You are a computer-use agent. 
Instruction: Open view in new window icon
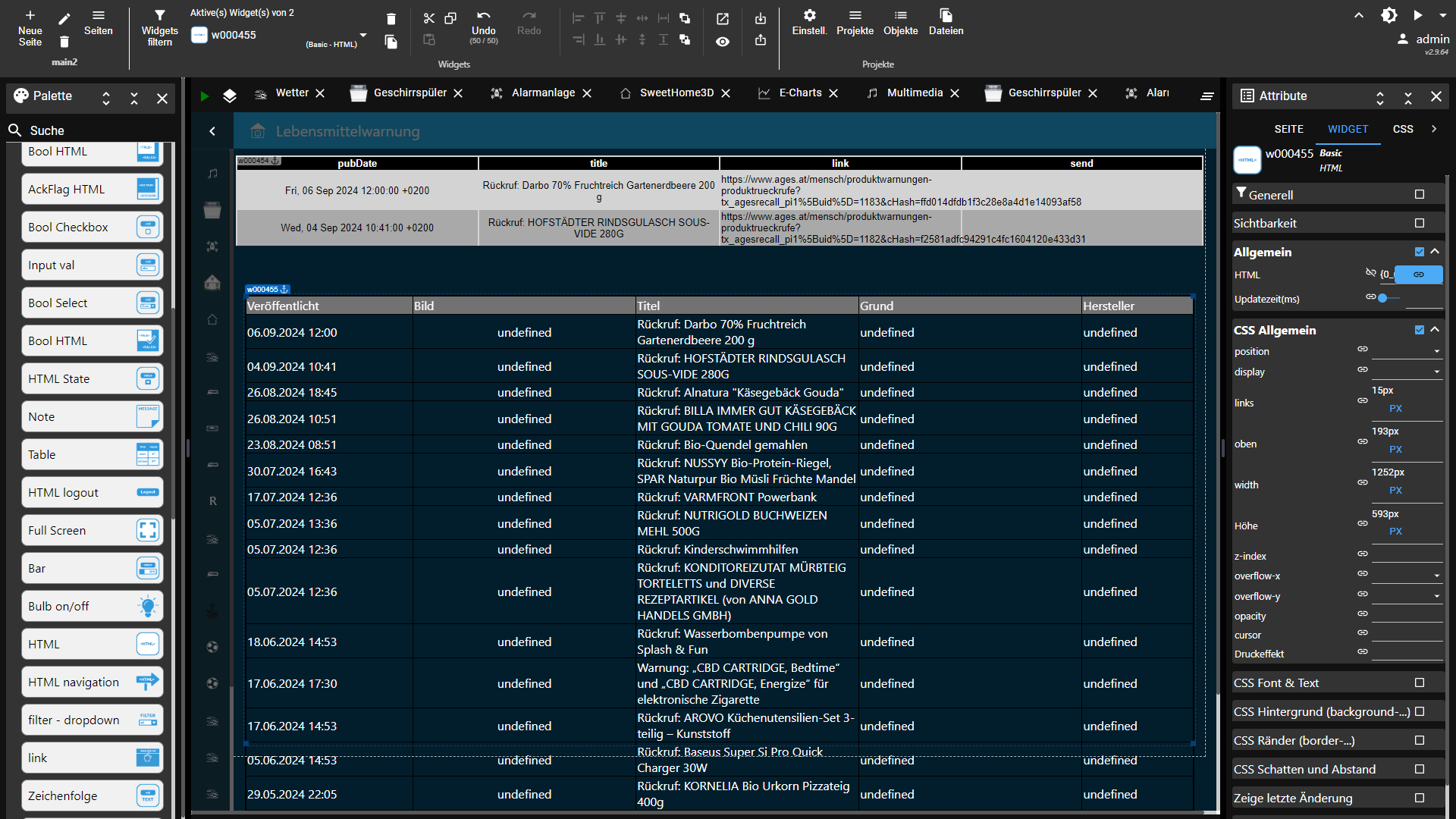click(x=723, y=18)
